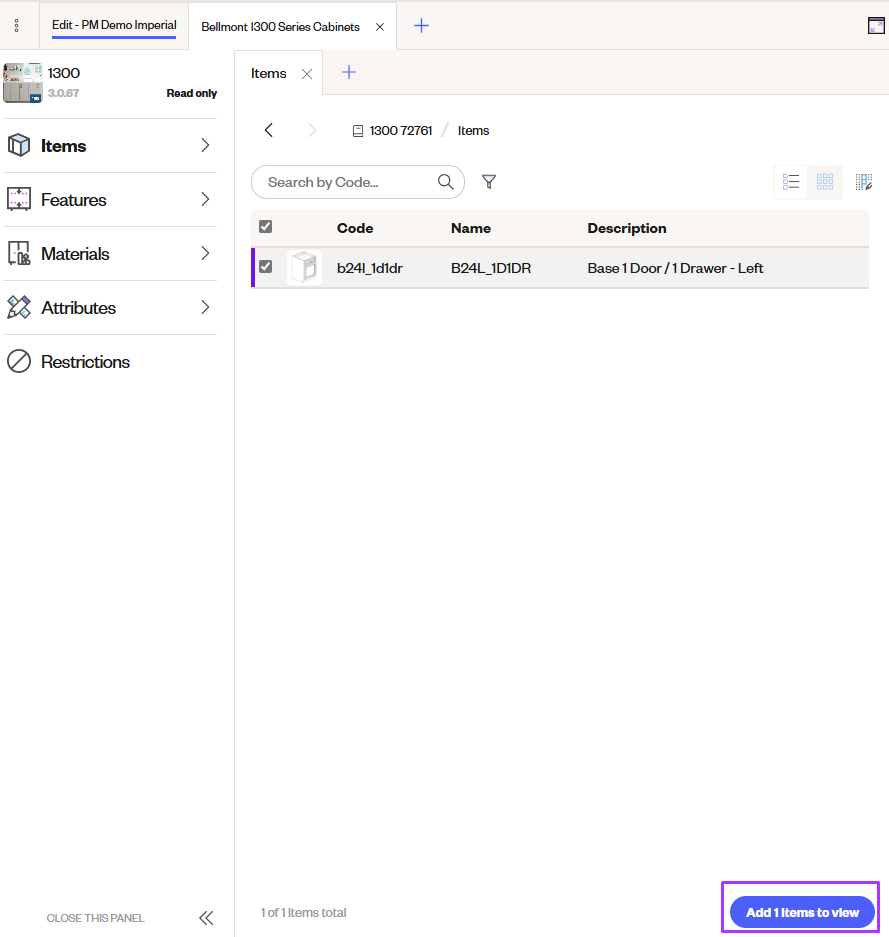Select the Items catalog sidebar icon
Screen dimensions: 889x937
click(20, 145)
